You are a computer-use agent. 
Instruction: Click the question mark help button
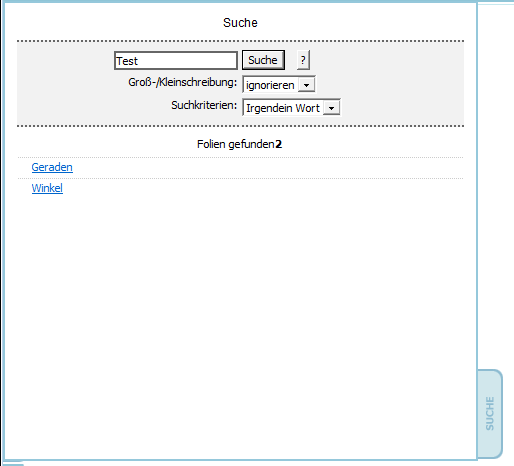pos(303,60)
